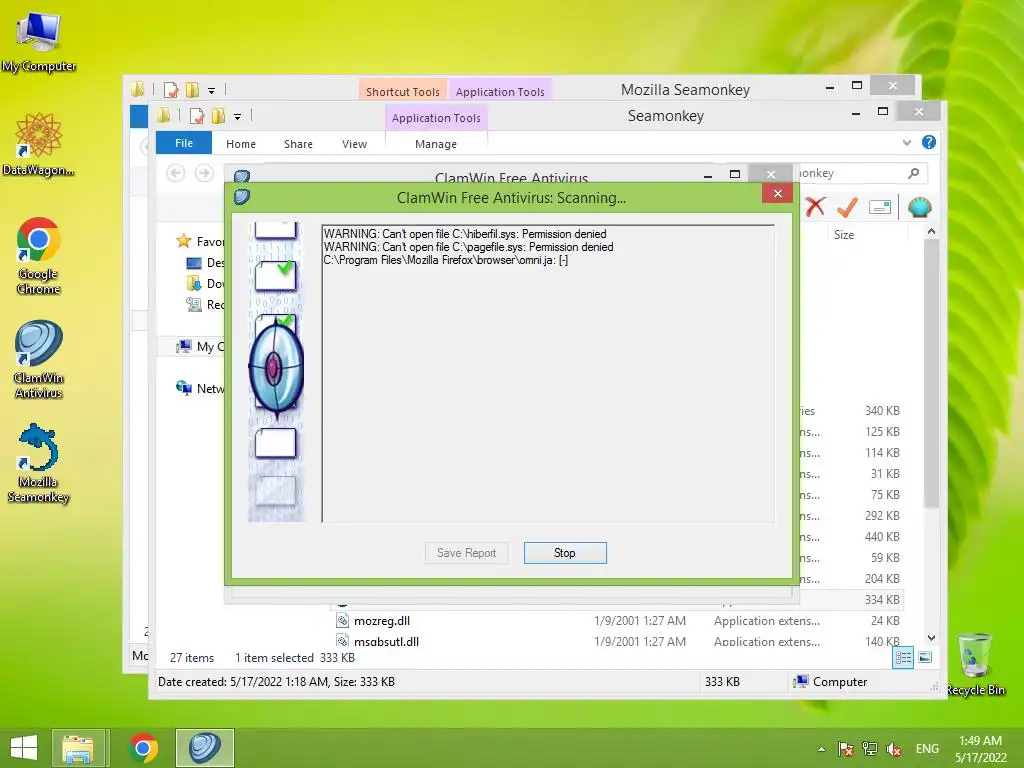Open the volume tray icon

pyautogui.click(x=893, y=749)
